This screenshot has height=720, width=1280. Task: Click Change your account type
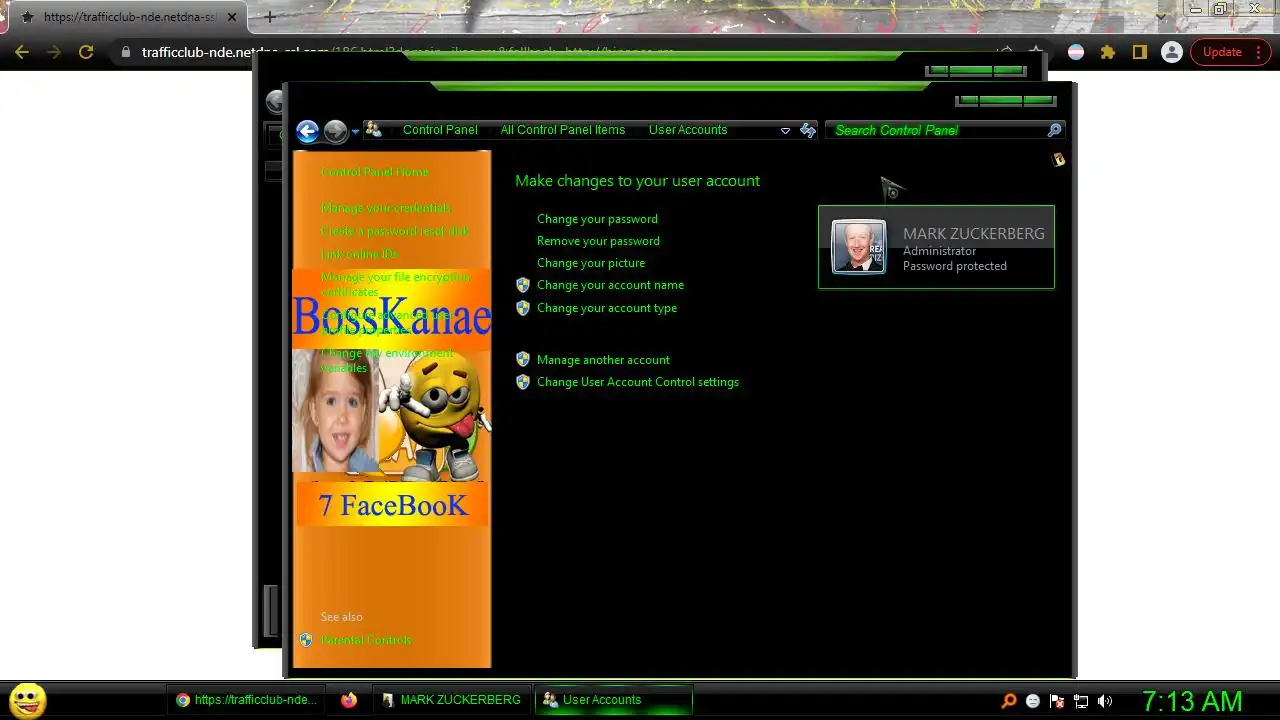(x=607, y=308)
